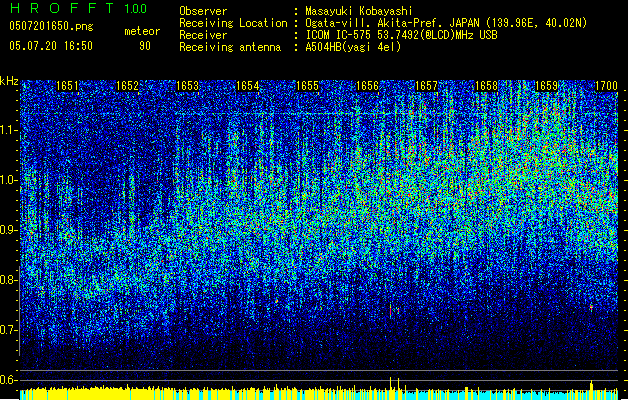Screen dimensions: 629x400
Task: Click the 'Observer' field label
Action: pyautogui.click(x=203, y=11)
